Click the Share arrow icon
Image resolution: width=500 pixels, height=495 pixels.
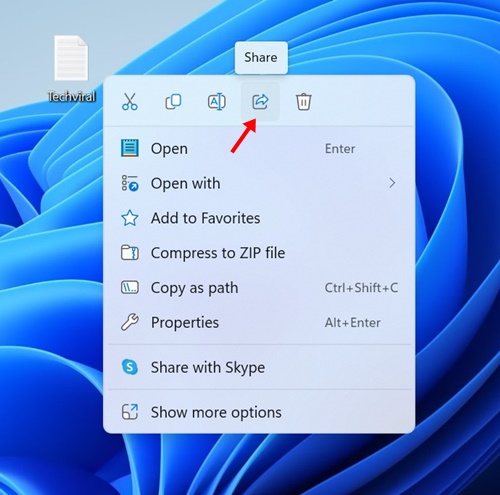point(260,102)
